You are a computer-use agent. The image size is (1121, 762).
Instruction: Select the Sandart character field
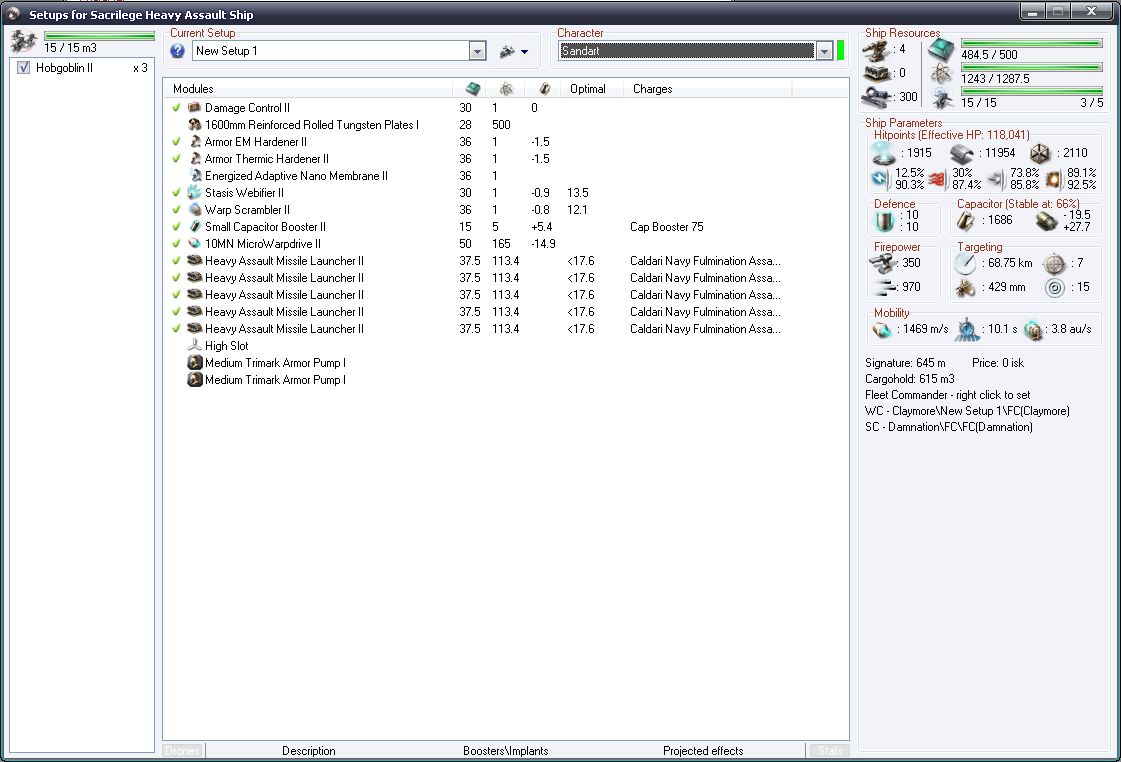[x=686, y=51]
